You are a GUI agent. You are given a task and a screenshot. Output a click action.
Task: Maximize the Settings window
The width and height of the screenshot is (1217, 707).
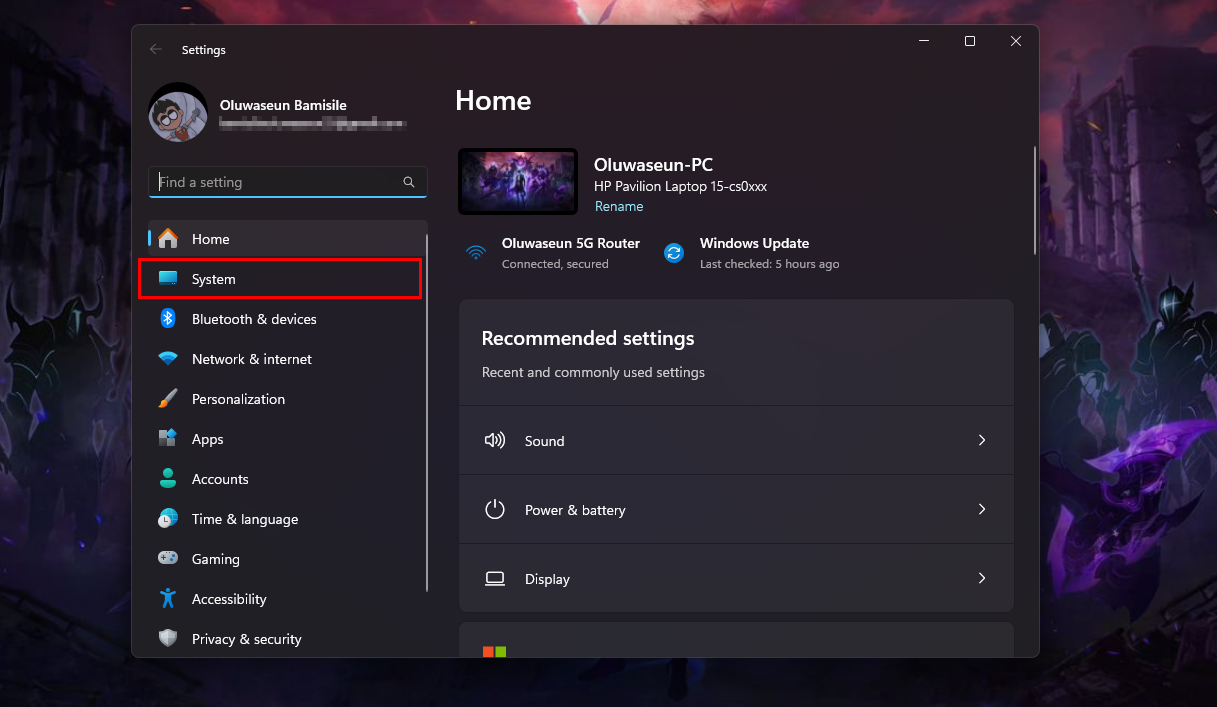pos(969,41)
